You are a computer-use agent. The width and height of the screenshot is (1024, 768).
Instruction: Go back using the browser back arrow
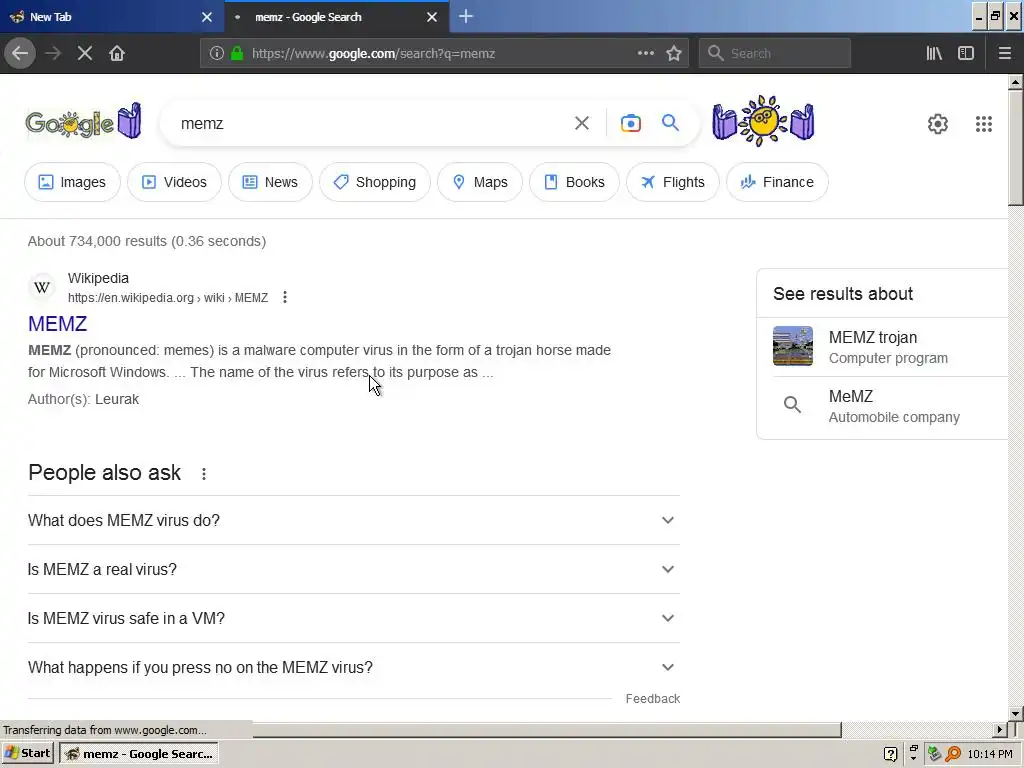coord(20,53)
